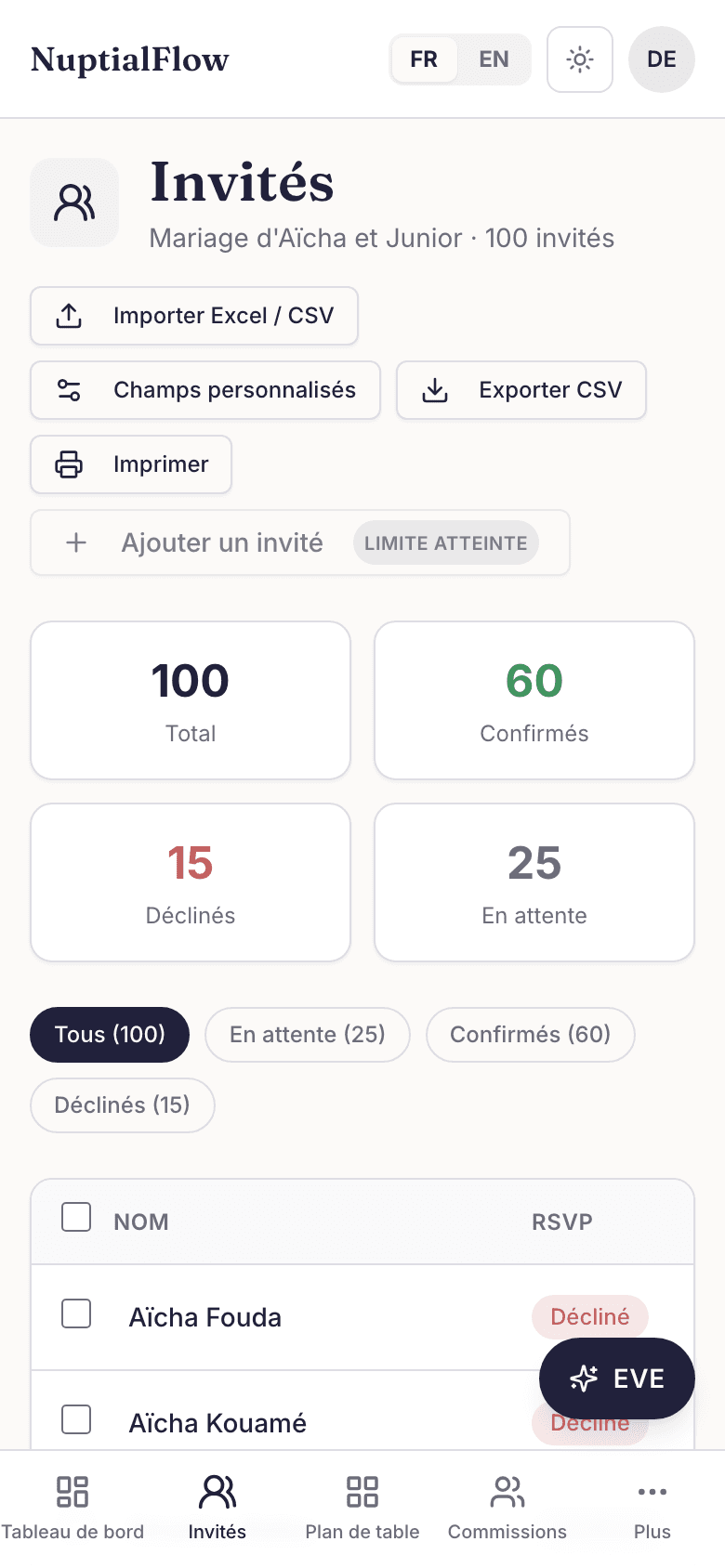Filter list by En attente (25)

coord(308,1035)
